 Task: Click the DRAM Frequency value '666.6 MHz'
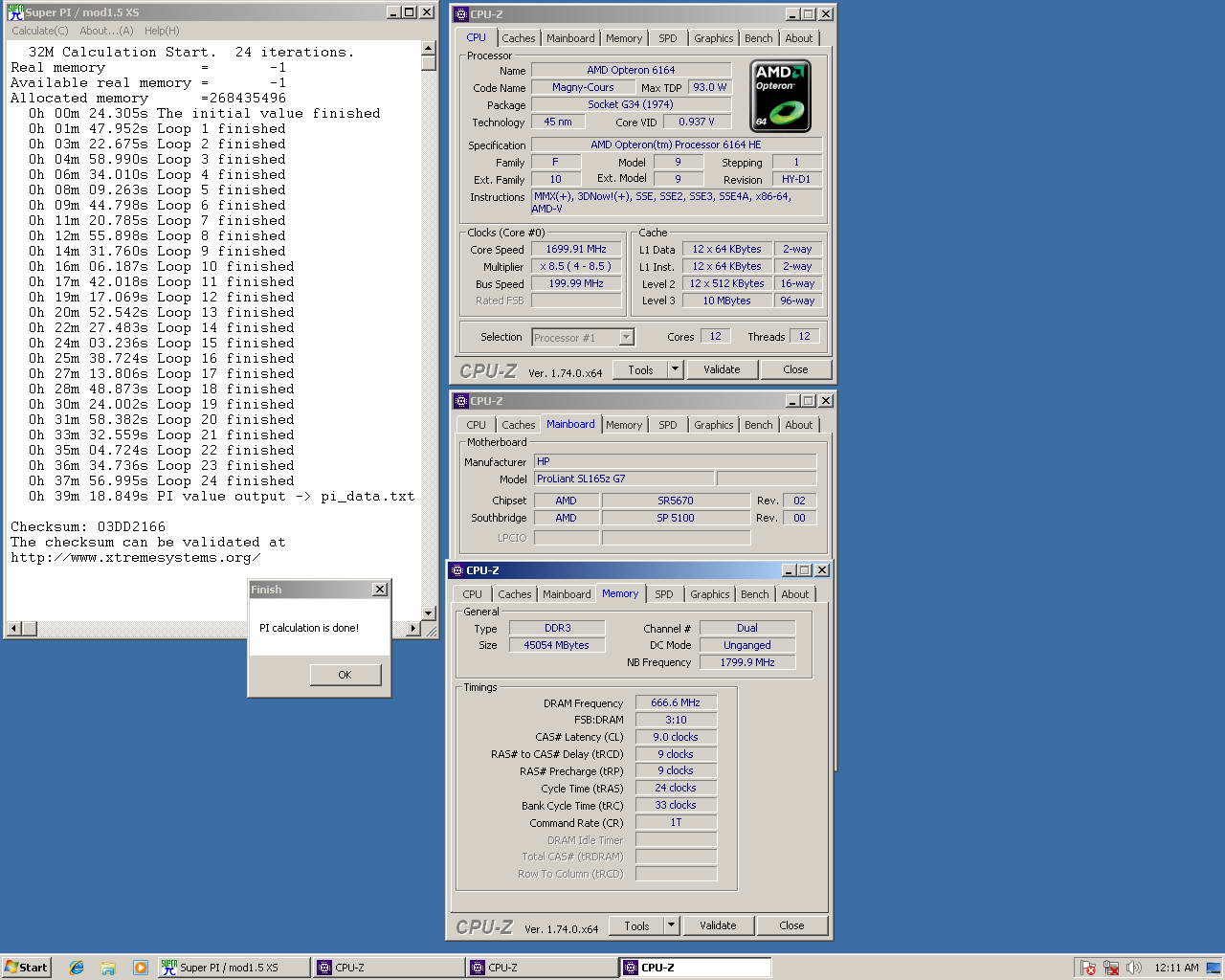(x=676, y=702)
